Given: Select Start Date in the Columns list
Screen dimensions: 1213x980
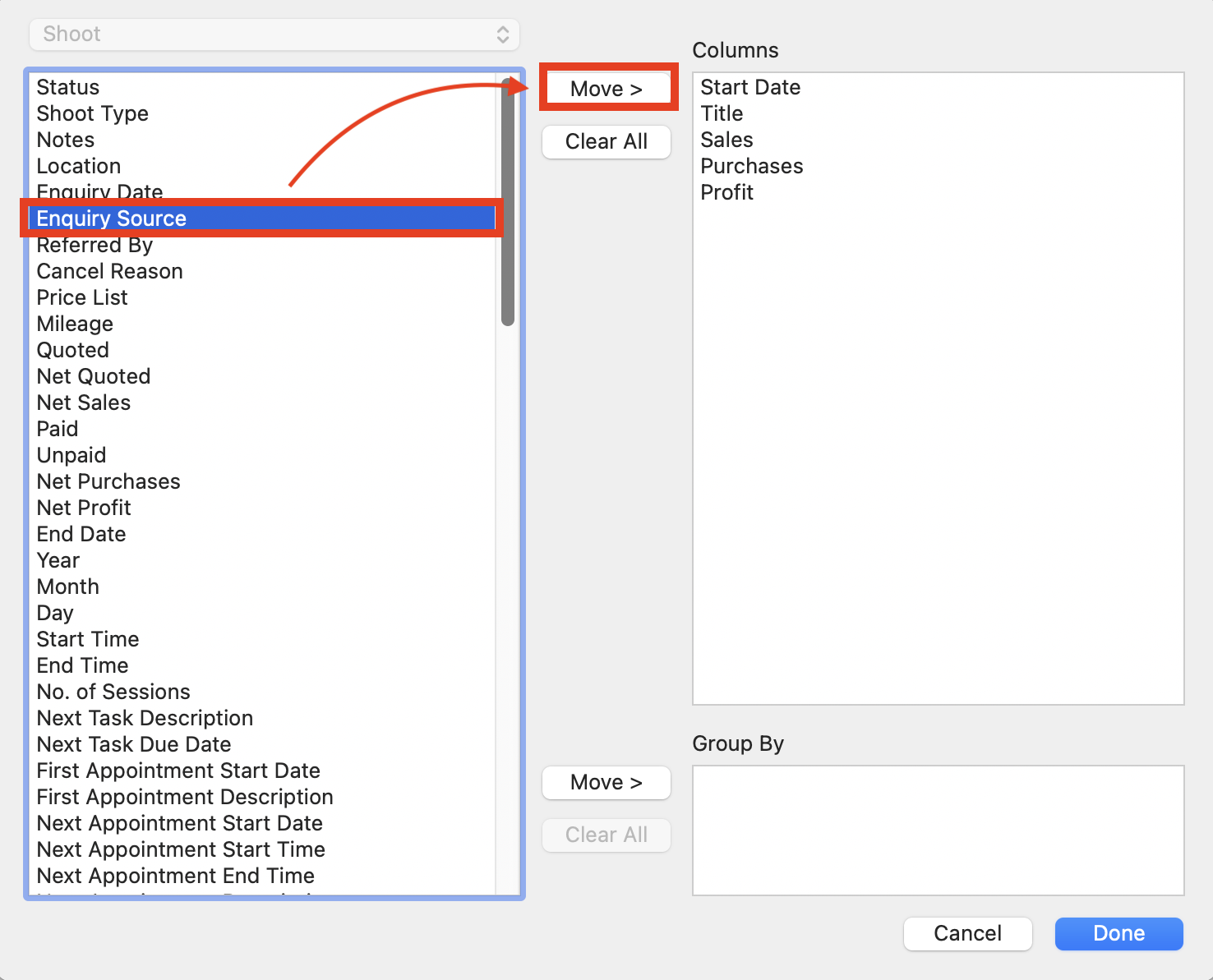Looking at the screenshot, I should [x=750, y=87].
